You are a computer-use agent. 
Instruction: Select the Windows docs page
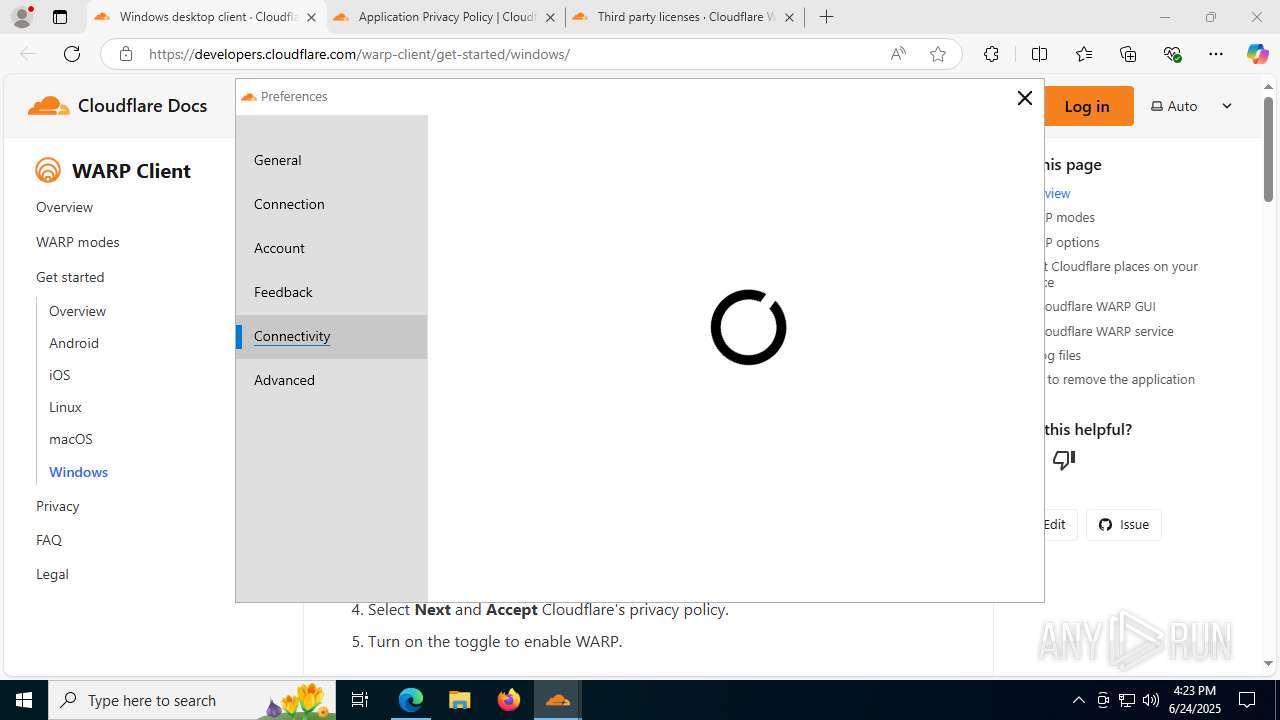coord(78,472)
